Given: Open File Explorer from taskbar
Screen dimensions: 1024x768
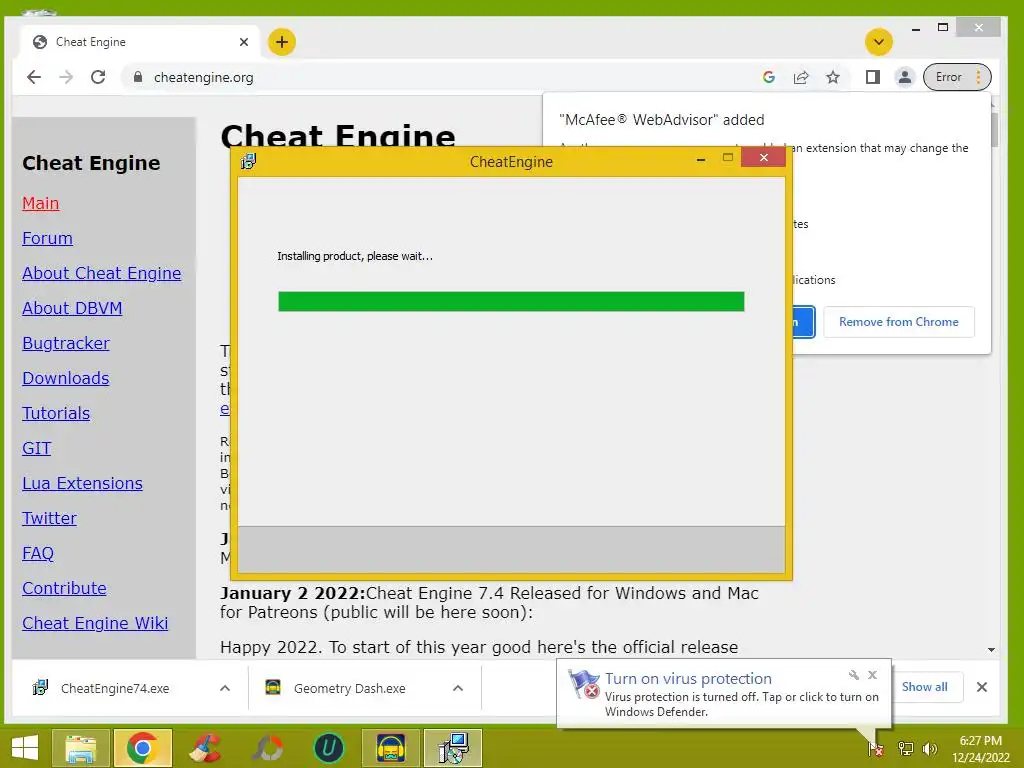Looking at the screenshot, I should click(81, 748).
